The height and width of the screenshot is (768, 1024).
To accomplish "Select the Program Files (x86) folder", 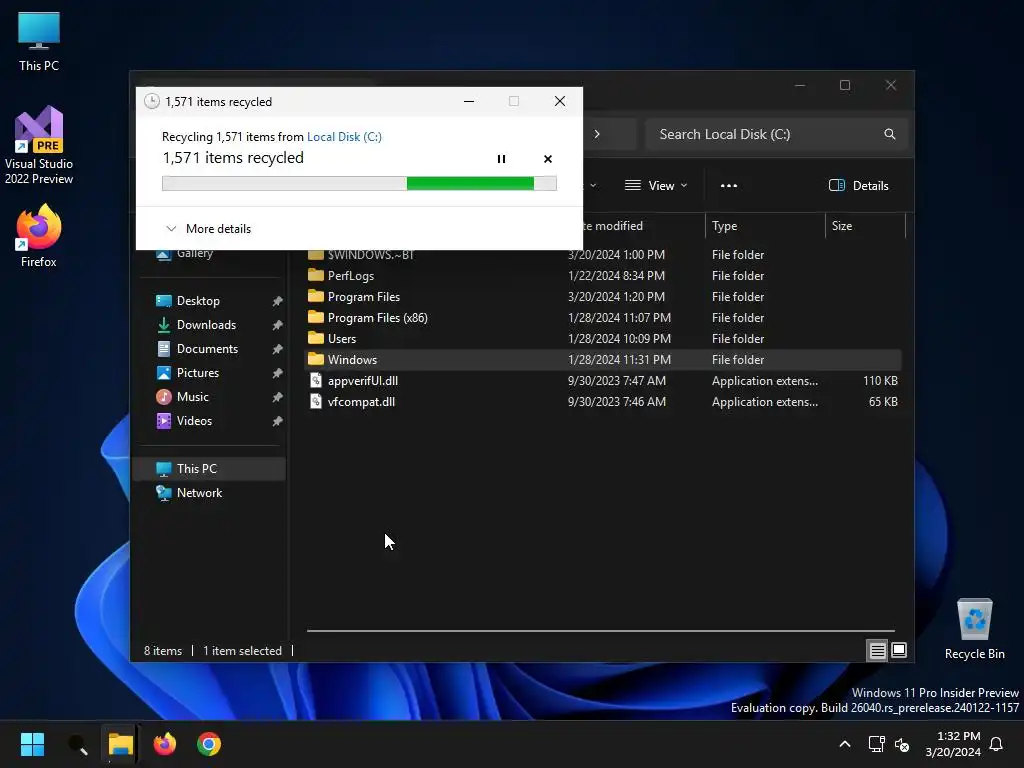I will click(603, 317).
